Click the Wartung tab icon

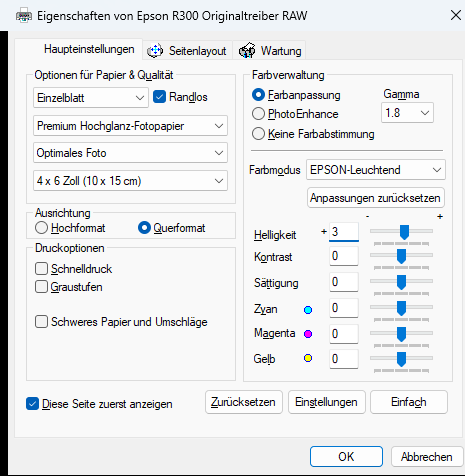pos(247,51)
